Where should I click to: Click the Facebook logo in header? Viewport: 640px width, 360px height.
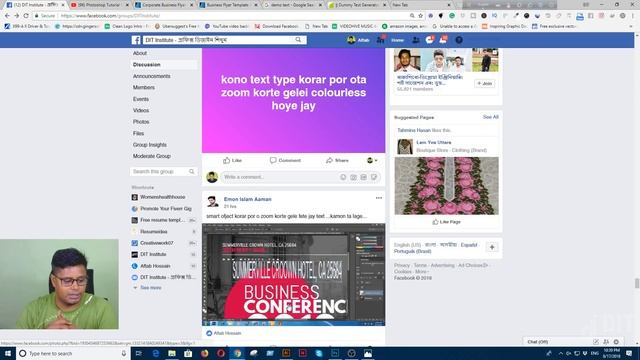pyautogui.click(x=136, y=40)
